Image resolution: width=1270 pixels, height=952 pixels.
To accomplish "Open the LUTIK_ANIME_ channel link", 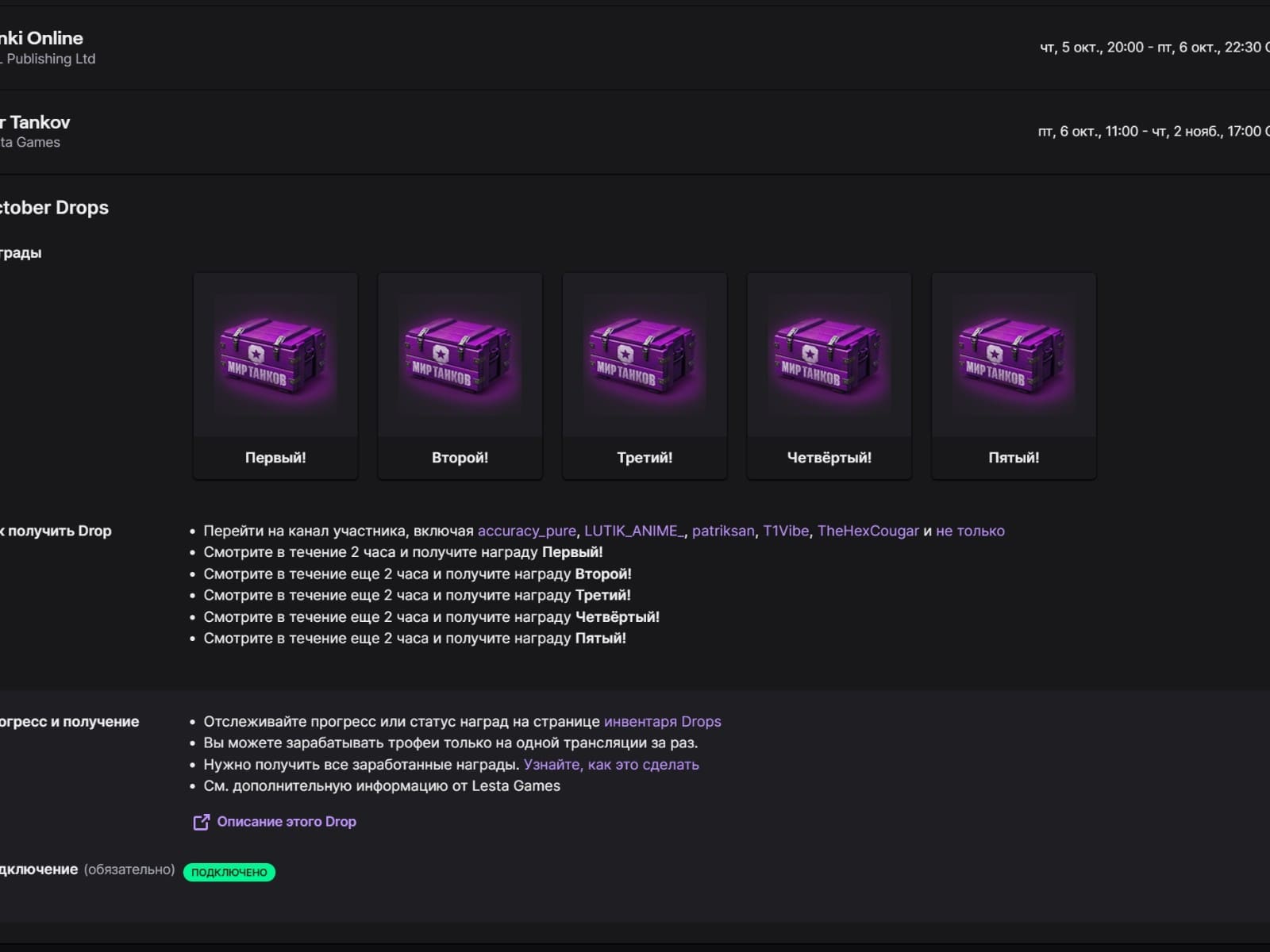I will pos(634,532).
